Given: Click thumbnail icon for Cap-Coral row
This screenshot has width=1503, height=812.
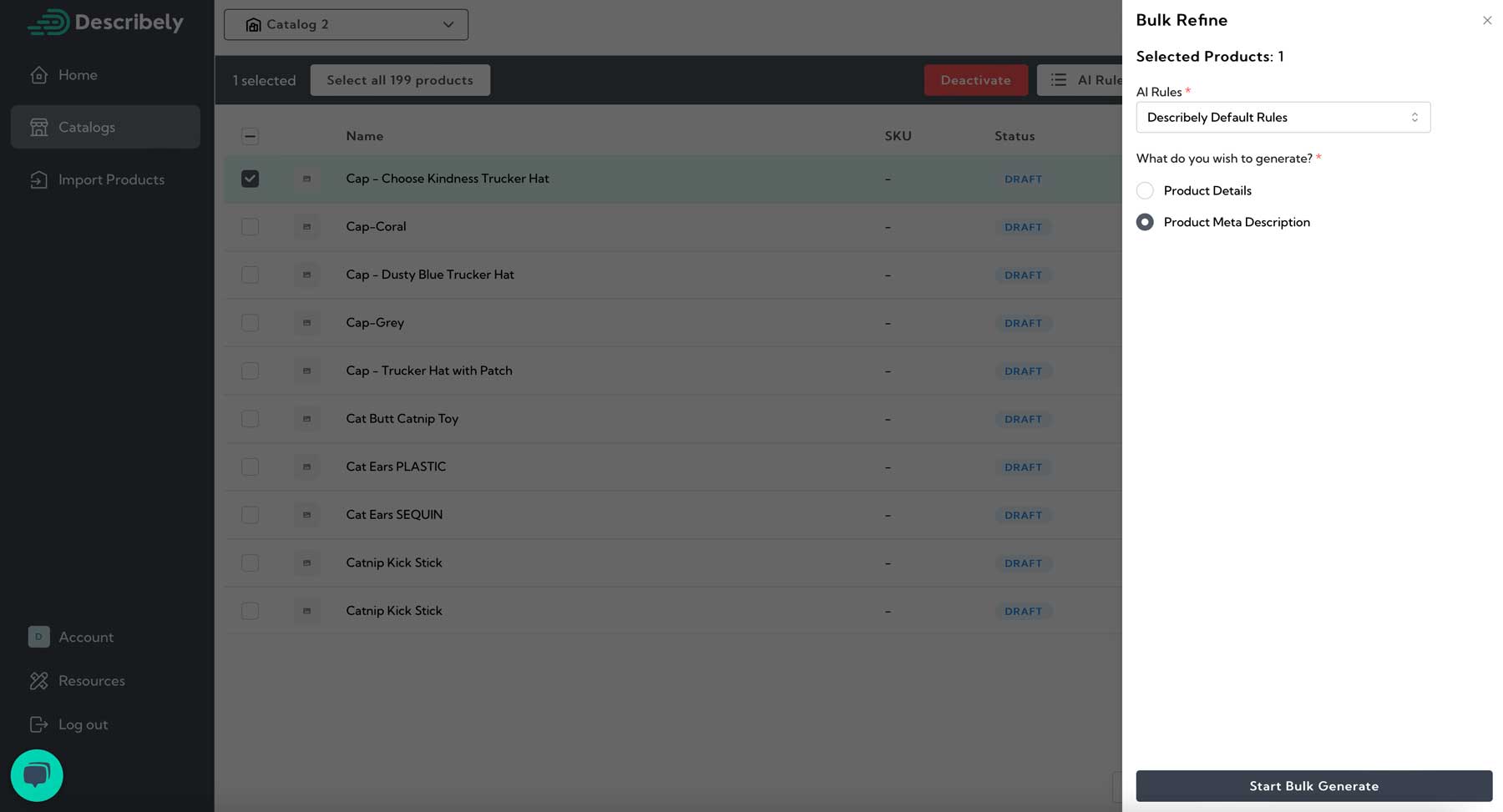Looking at the screenshot, I should (x=306, y=227).
